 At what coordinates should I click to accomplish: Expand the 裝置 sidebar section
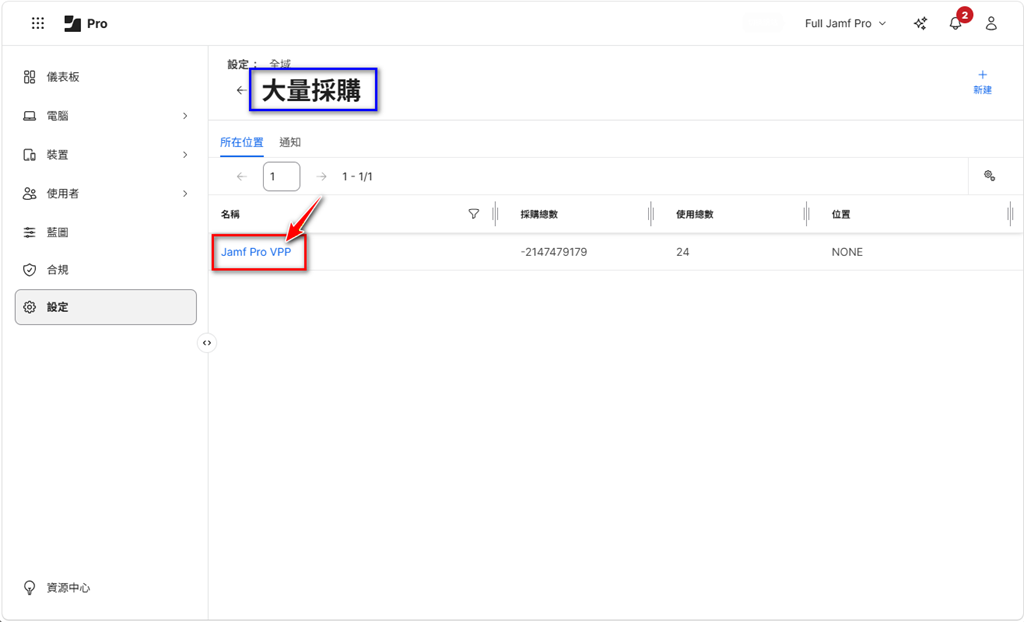(185, 155)
